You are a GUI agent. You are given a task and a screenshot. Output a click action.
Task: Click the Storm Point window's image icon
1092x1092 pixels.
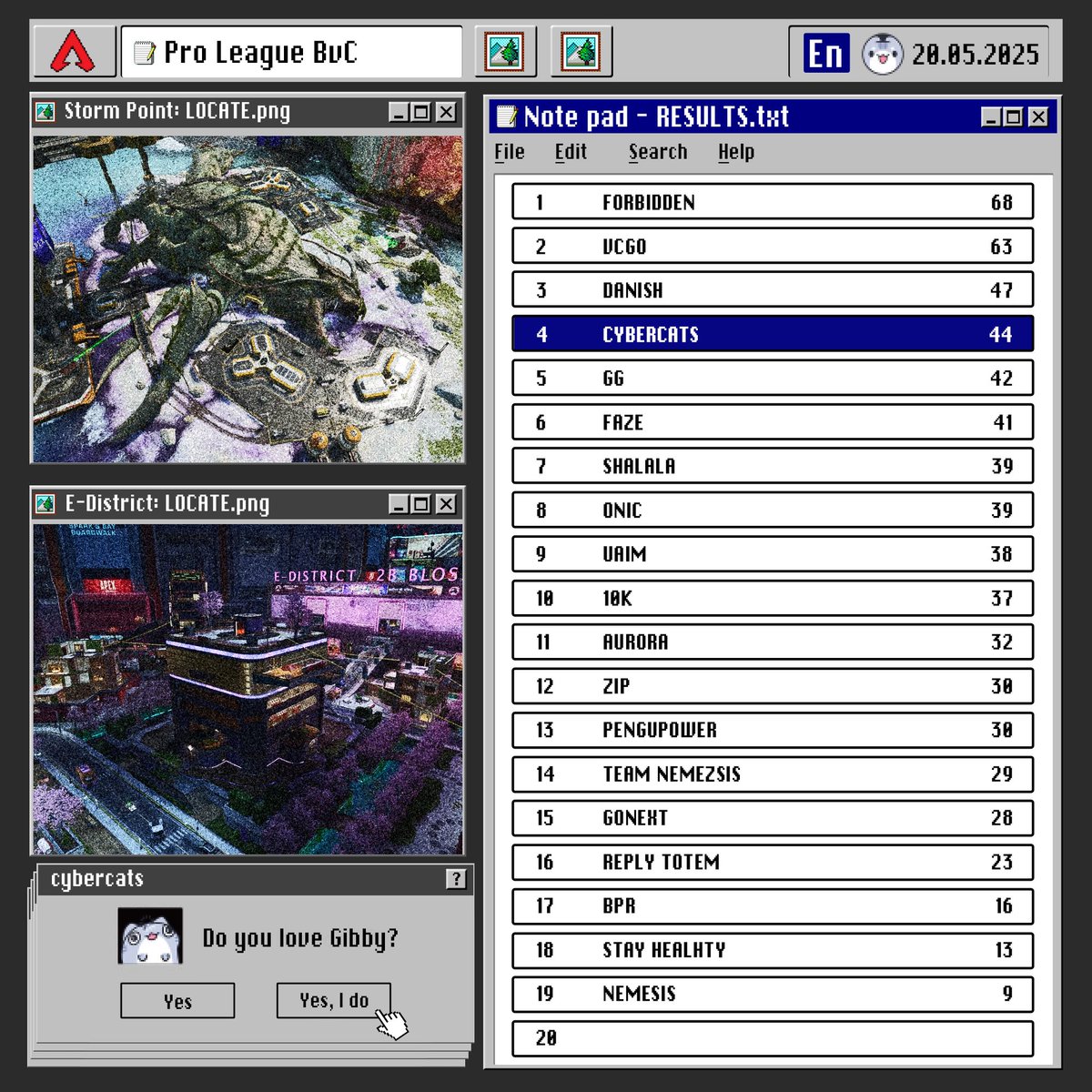coord(45,112)
